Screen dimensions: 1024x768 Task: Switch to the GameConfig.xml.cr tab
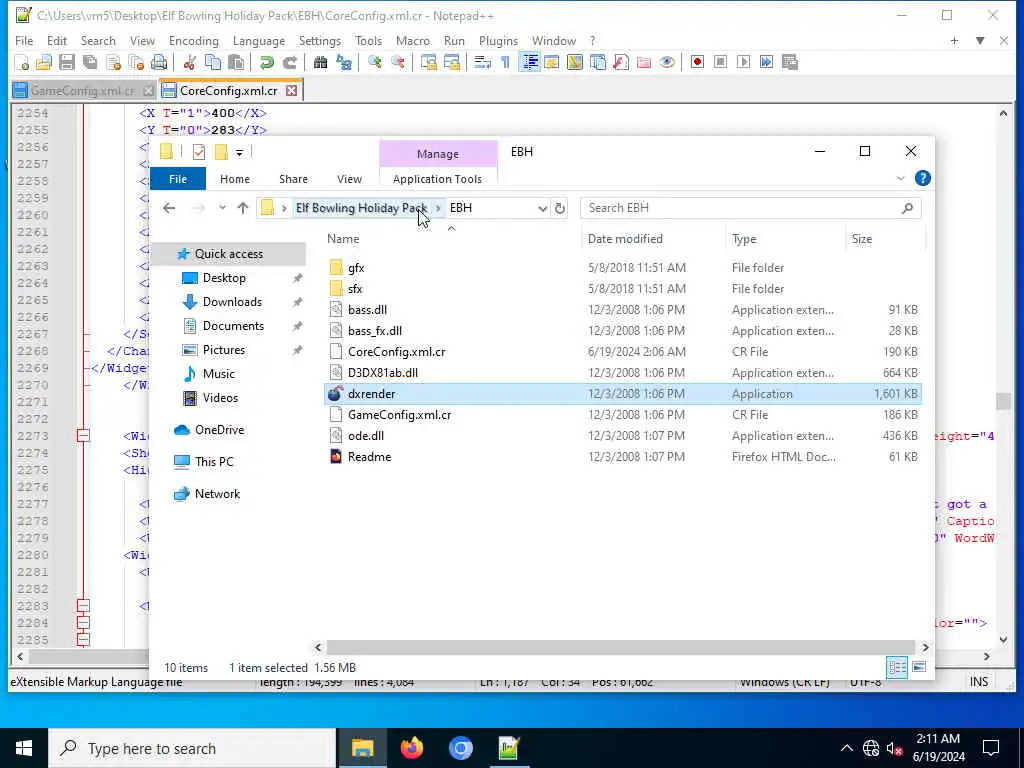(x=83, y=91)
